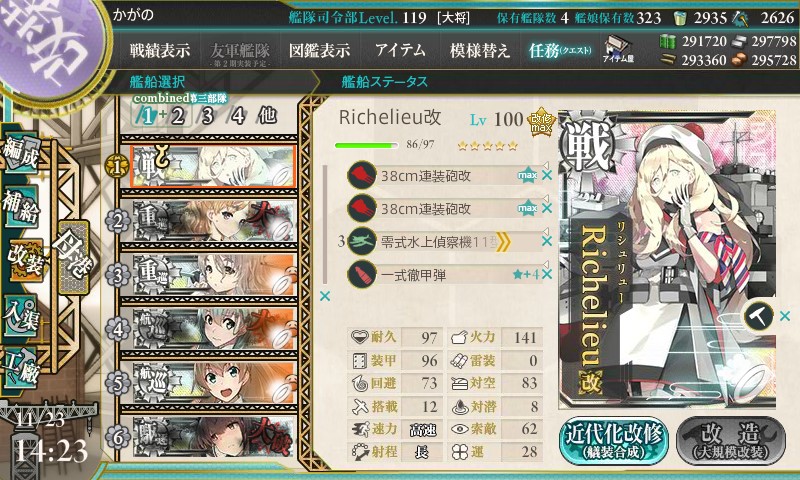Click the 一式徹甲弾 shell icon
Viewport: 800px width, 480px height.
(362, 274)
